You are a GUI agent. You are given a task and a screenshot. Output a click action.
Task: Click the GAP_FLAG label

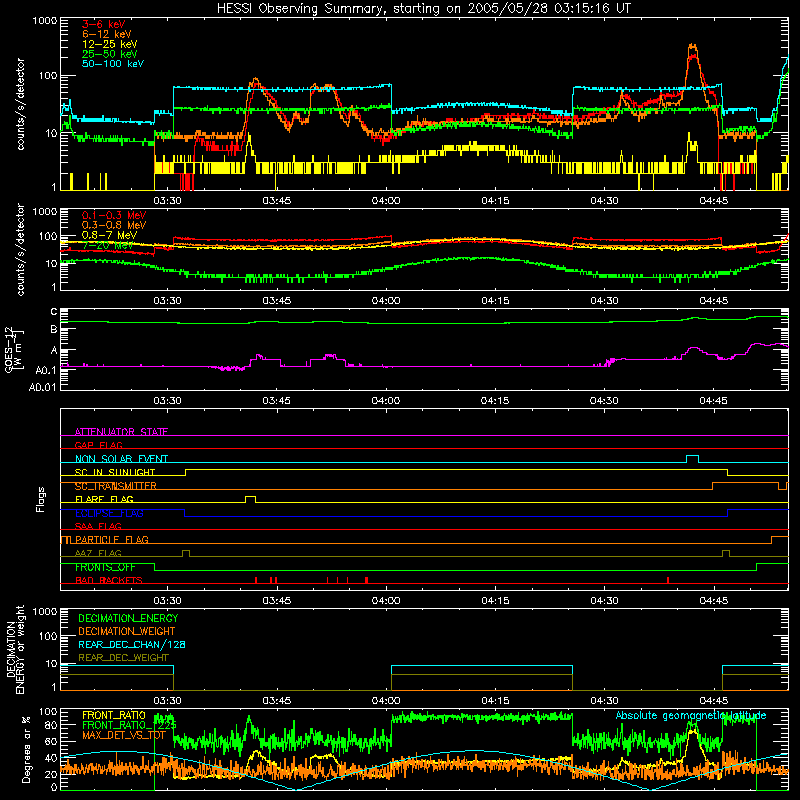[x=98, y=445]
